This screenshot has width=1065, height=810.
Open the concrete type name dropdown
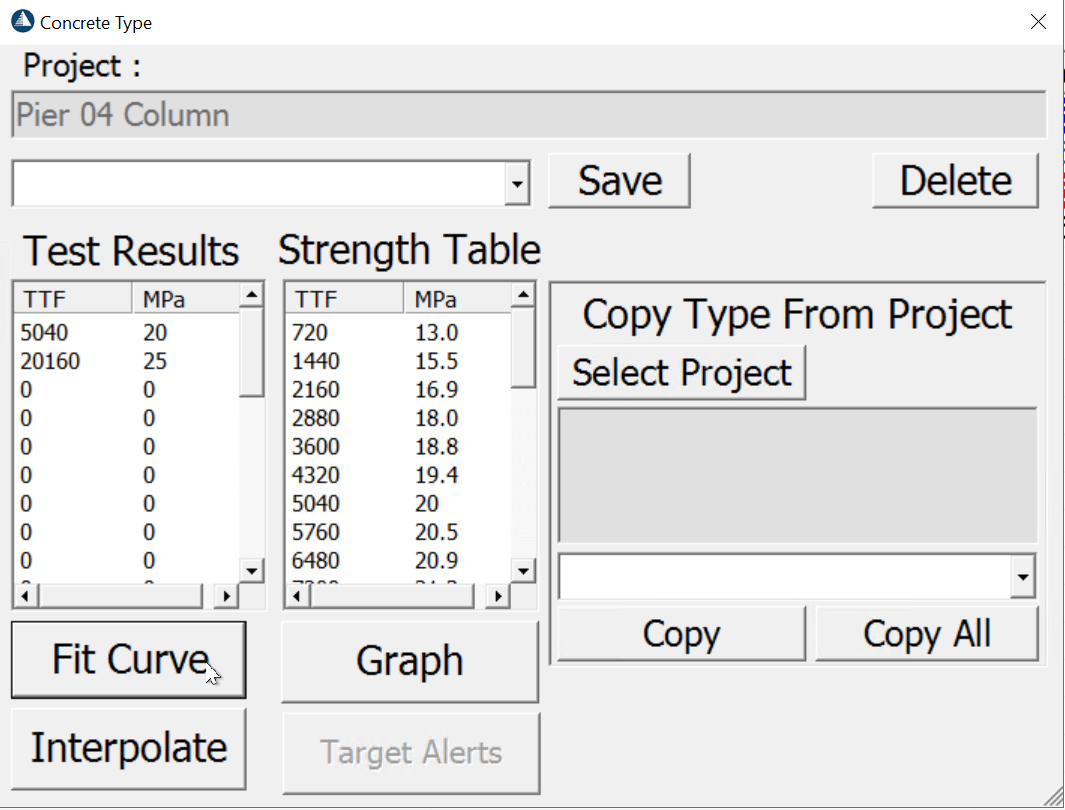pos(517,184)
